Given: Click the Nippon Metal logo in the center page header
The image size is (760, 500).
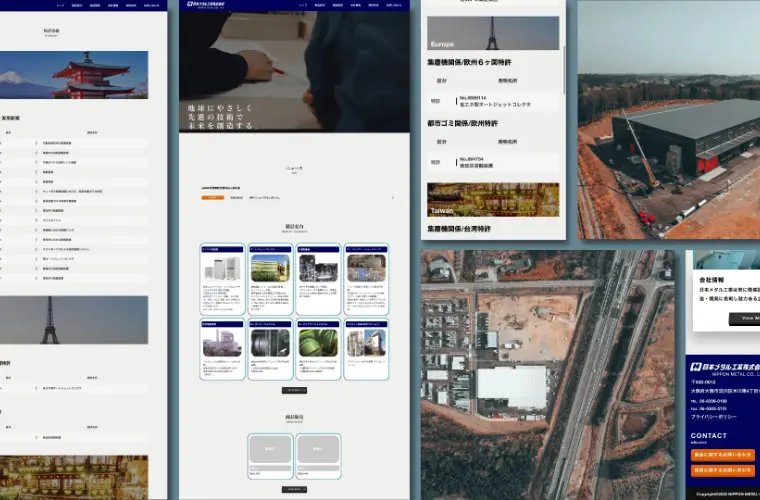Looking at the screenshot, I should pos(207,4).
